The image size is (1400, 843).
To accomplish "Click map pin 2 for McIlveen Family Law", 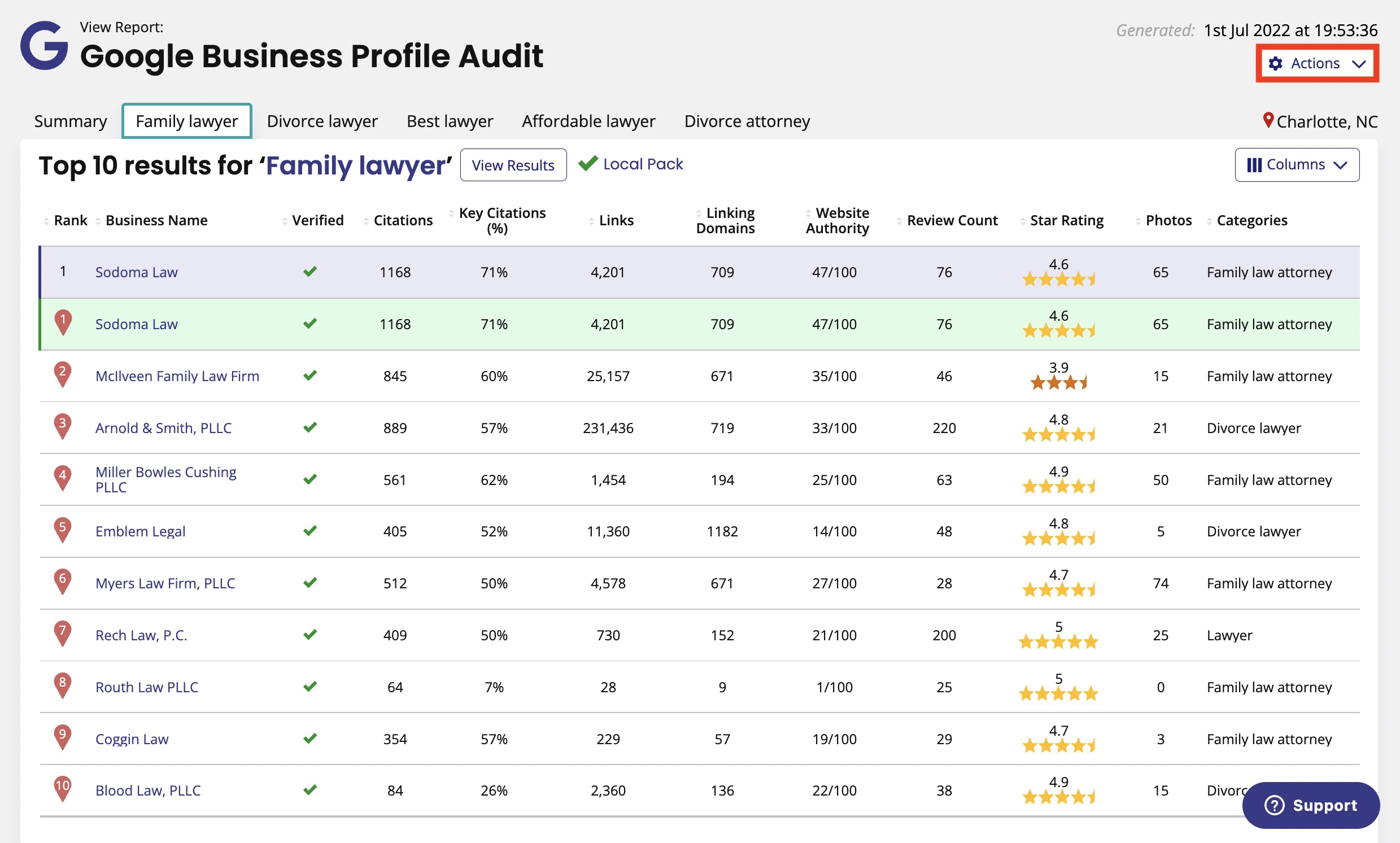I will click(63, 374).
